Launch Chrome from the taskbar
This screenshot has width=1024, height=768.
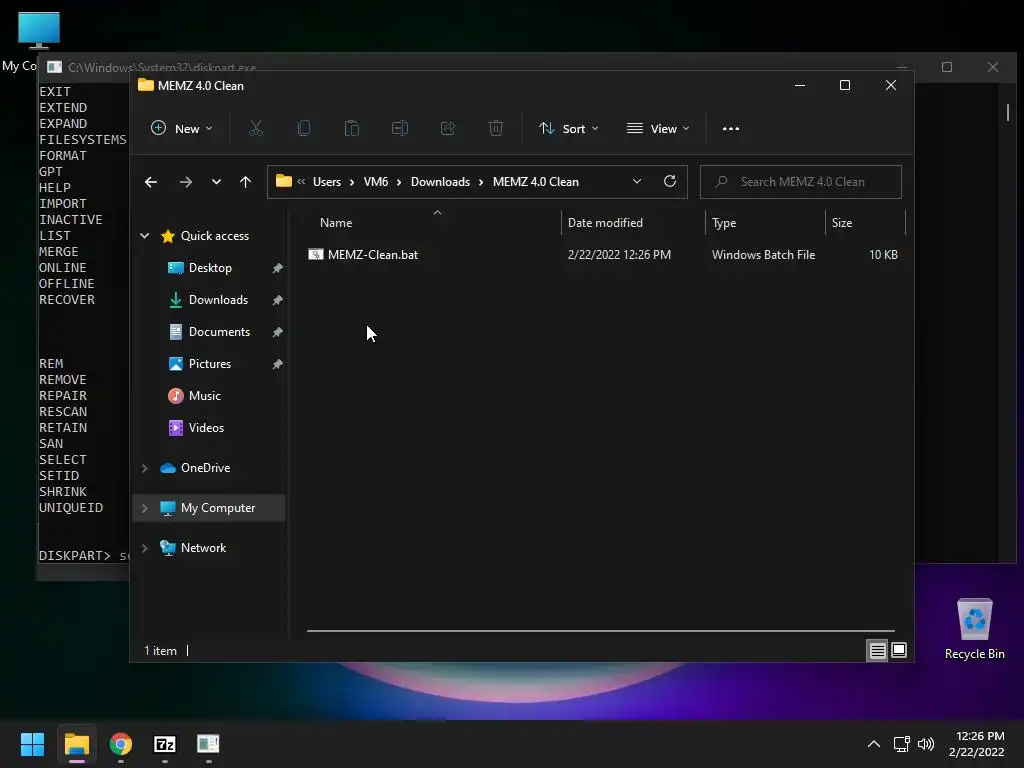(121, 744)
